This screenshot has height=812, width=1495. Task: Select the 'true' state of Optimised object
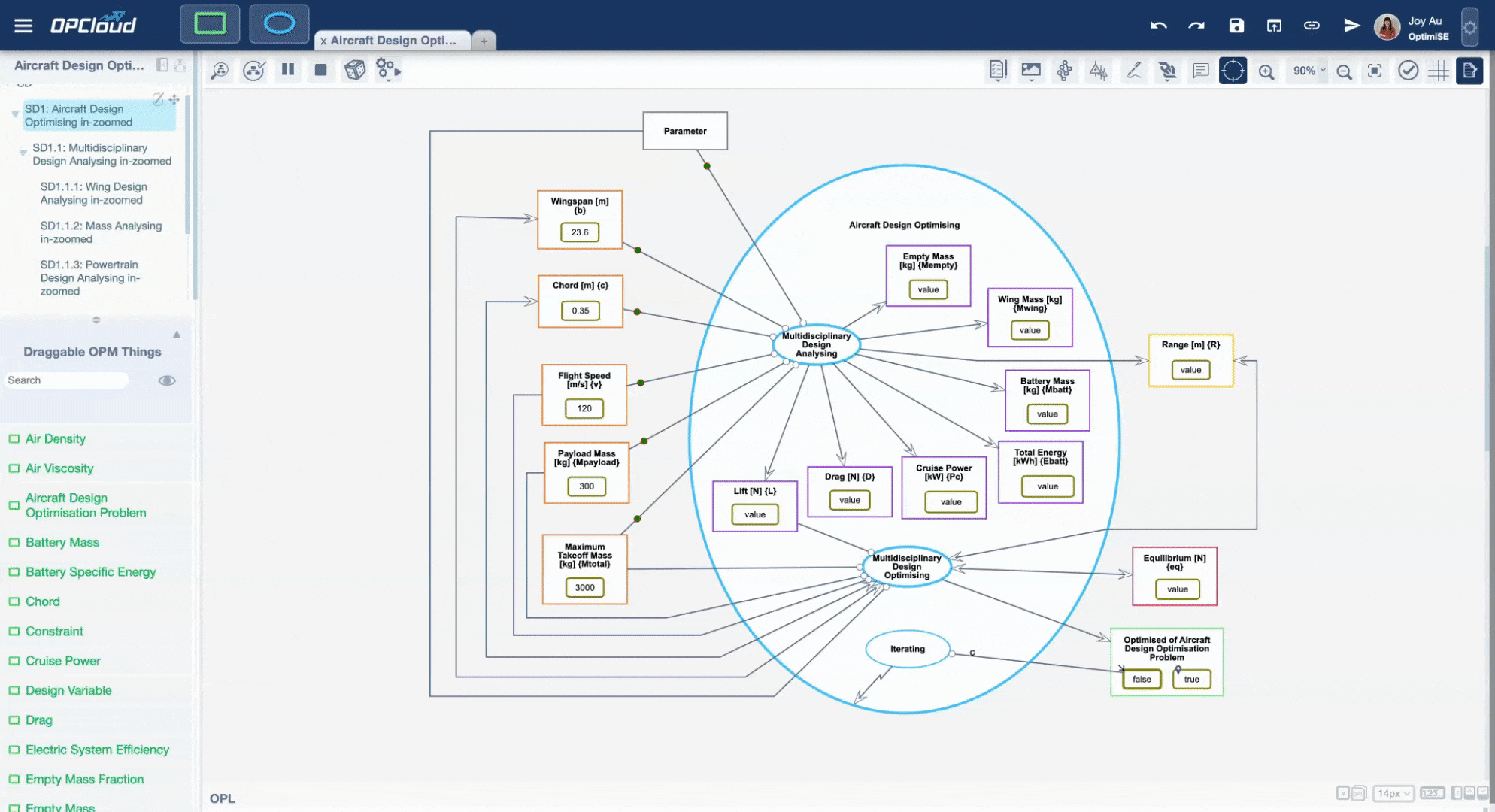click(1192, 679)
